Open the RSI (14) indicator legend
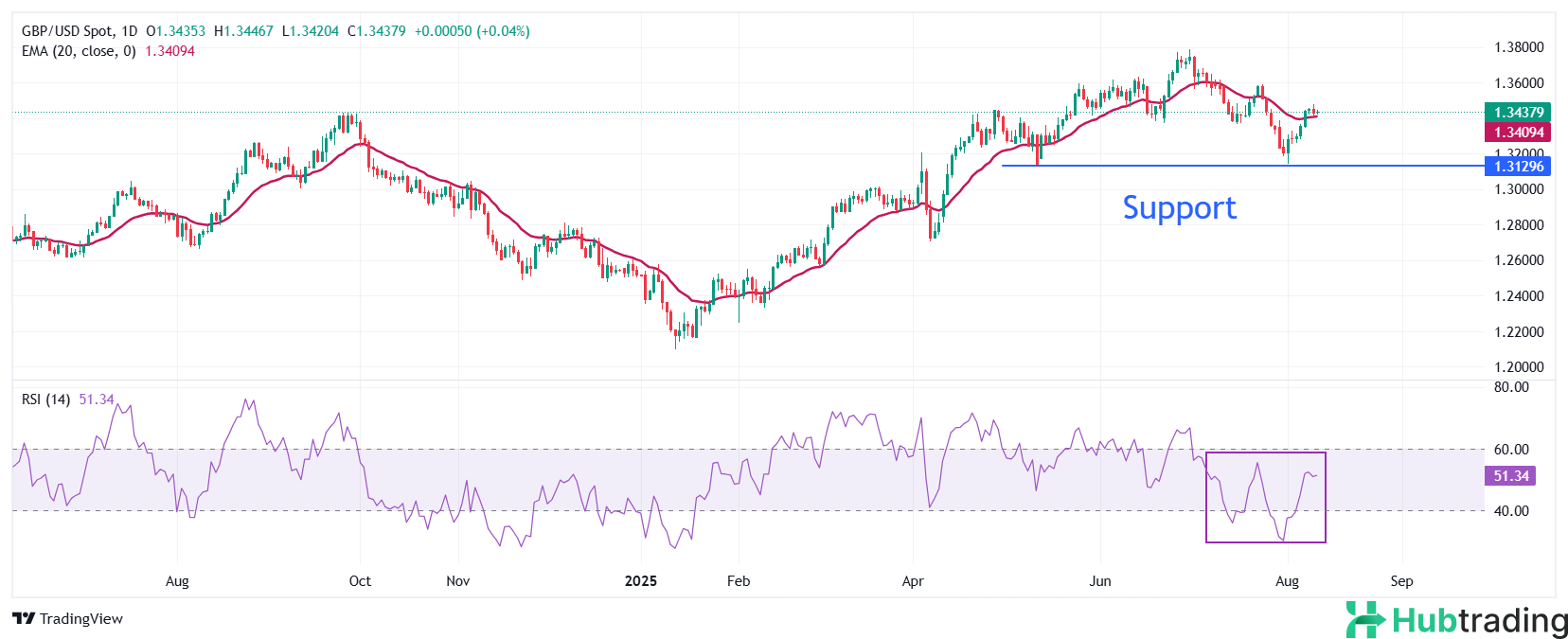1568x639 pixels. click(45, 399)
